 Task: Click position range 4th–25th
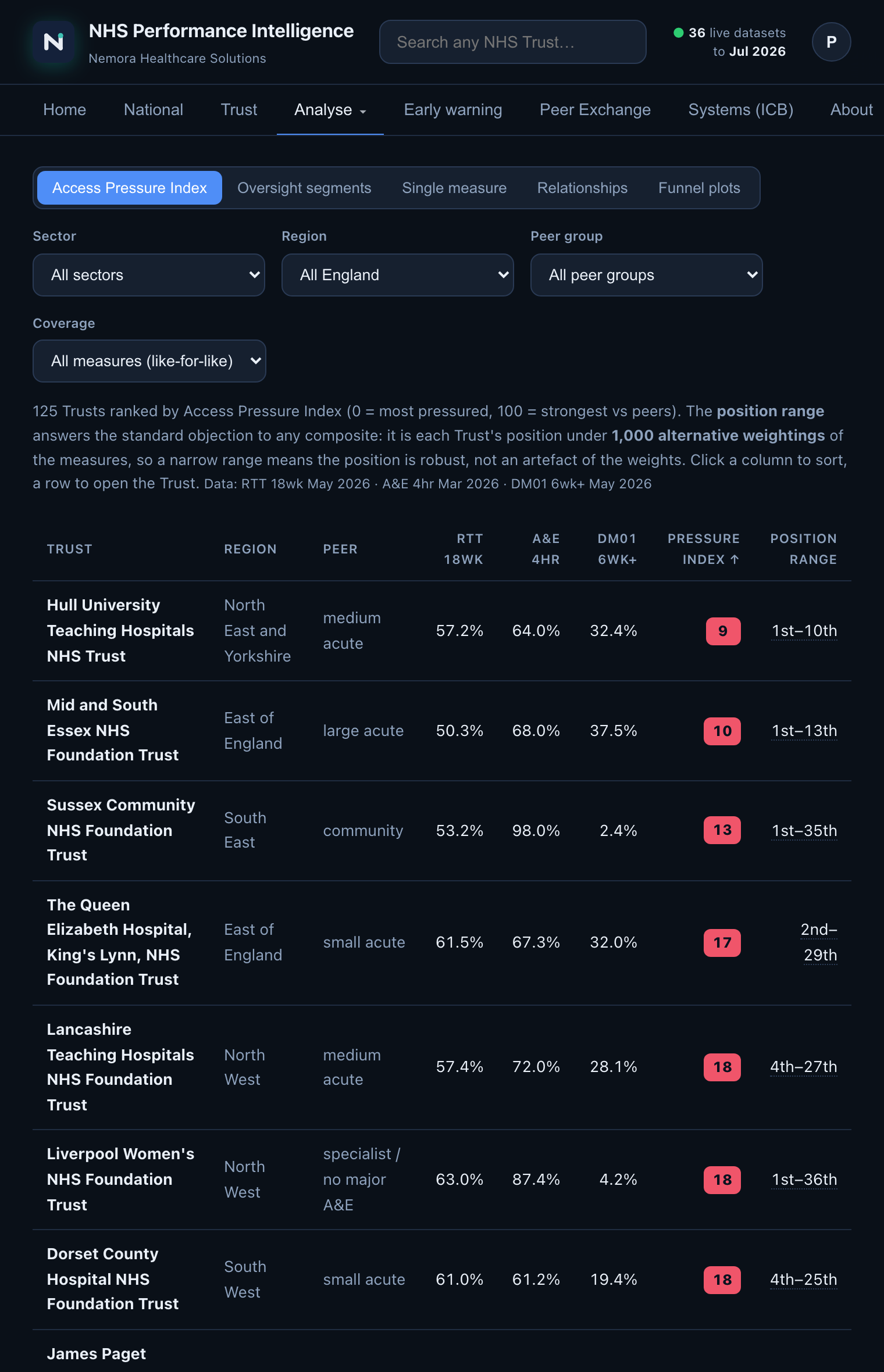click(804, 1280)
